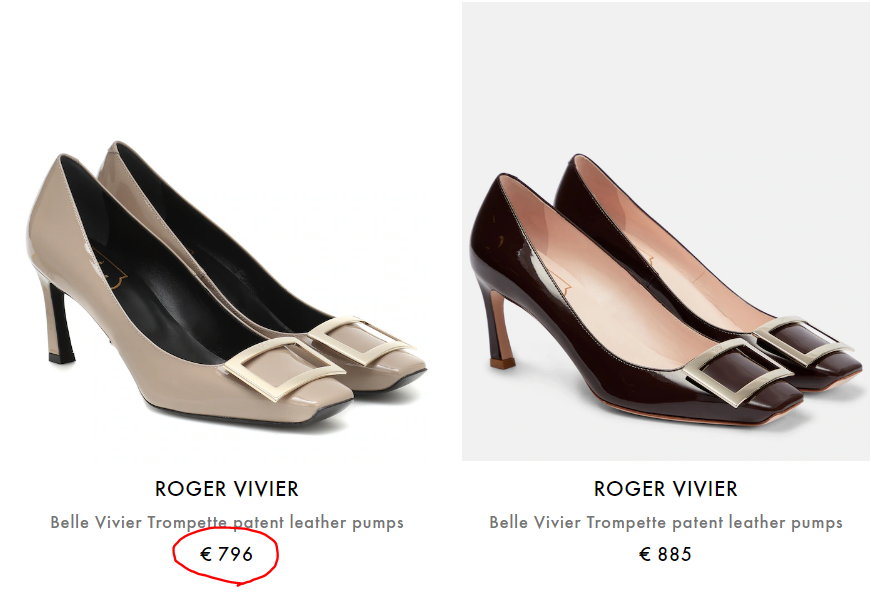This screenshot has height=592, width=871.
Task: Click the heel of the burgundy pump
Action: tap(497, 330)
